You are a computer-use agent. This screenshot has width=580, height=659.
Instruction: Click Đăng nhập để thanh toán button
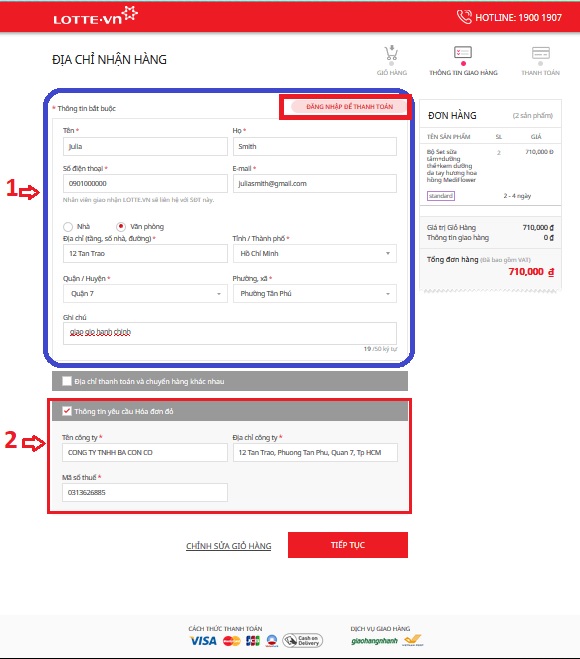[x=349, y=106]
